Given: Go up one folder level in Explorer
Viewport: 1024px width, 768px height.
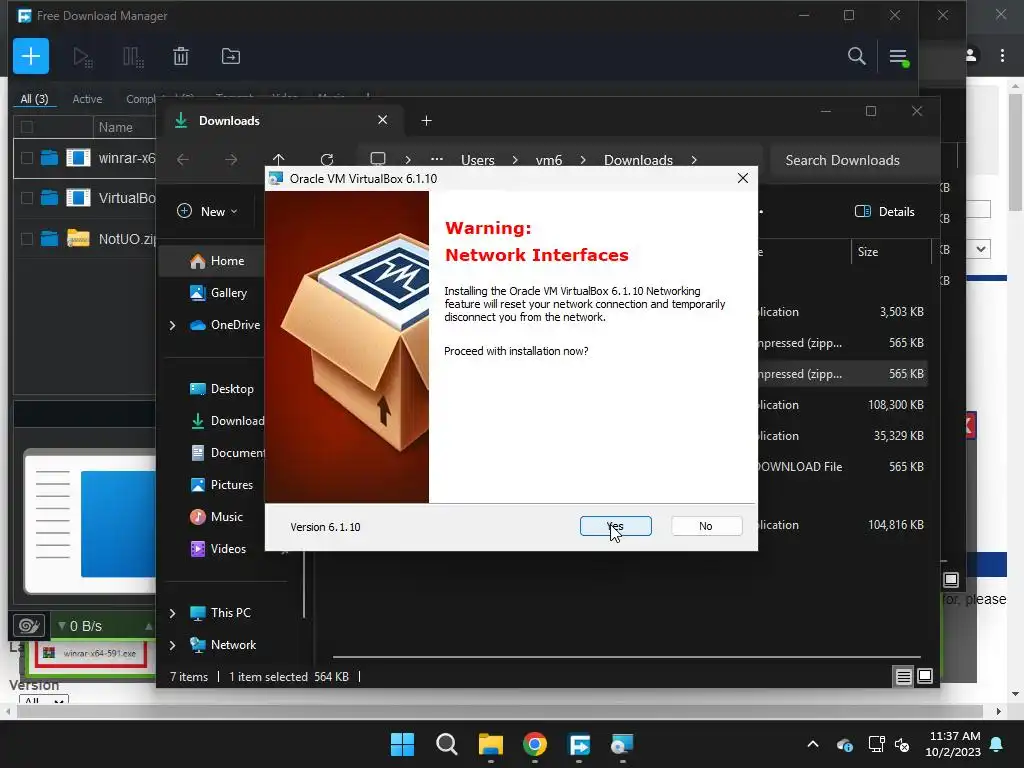Looking at the screenshot, I should [x=279, y=159].
